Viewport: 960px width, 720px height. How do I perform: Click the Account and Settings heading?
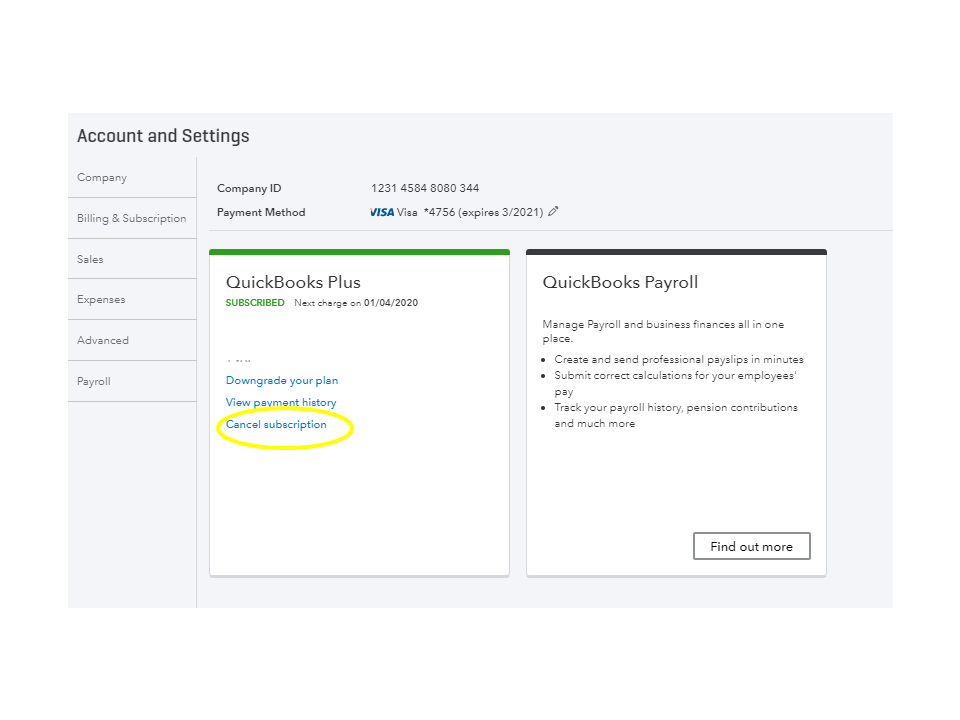coord(163,136)
